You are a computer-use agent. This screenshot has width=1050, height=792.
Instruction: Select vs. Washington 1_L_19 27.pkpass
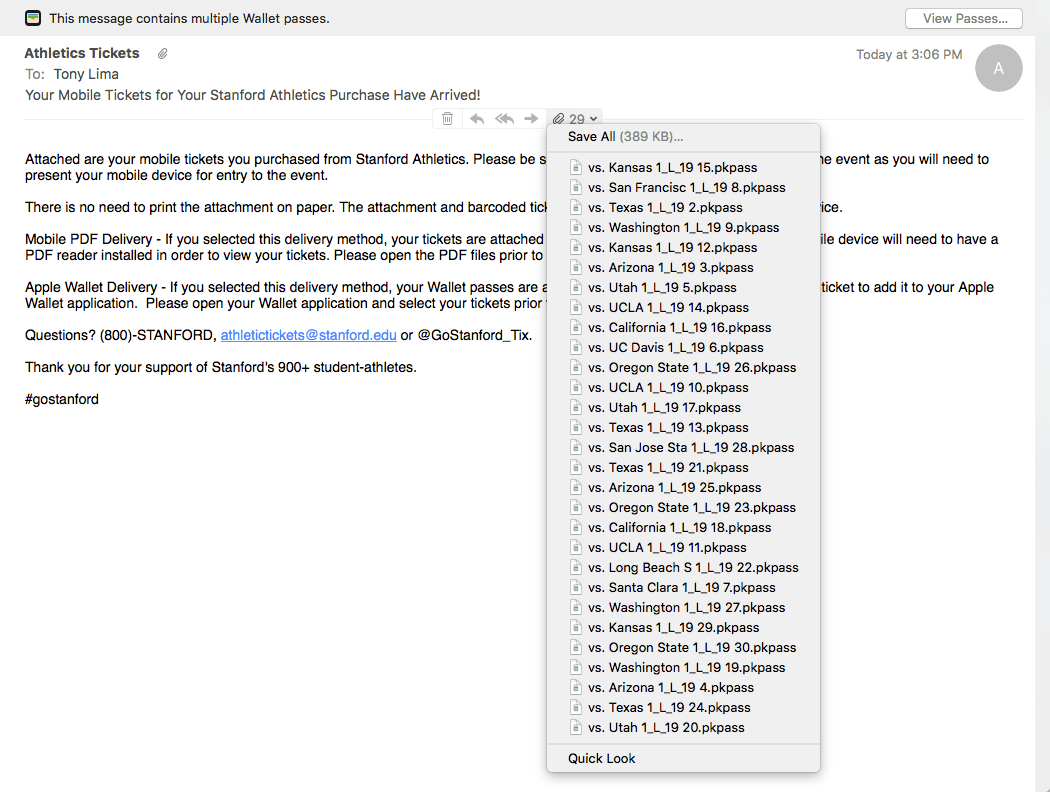point(683,608)
